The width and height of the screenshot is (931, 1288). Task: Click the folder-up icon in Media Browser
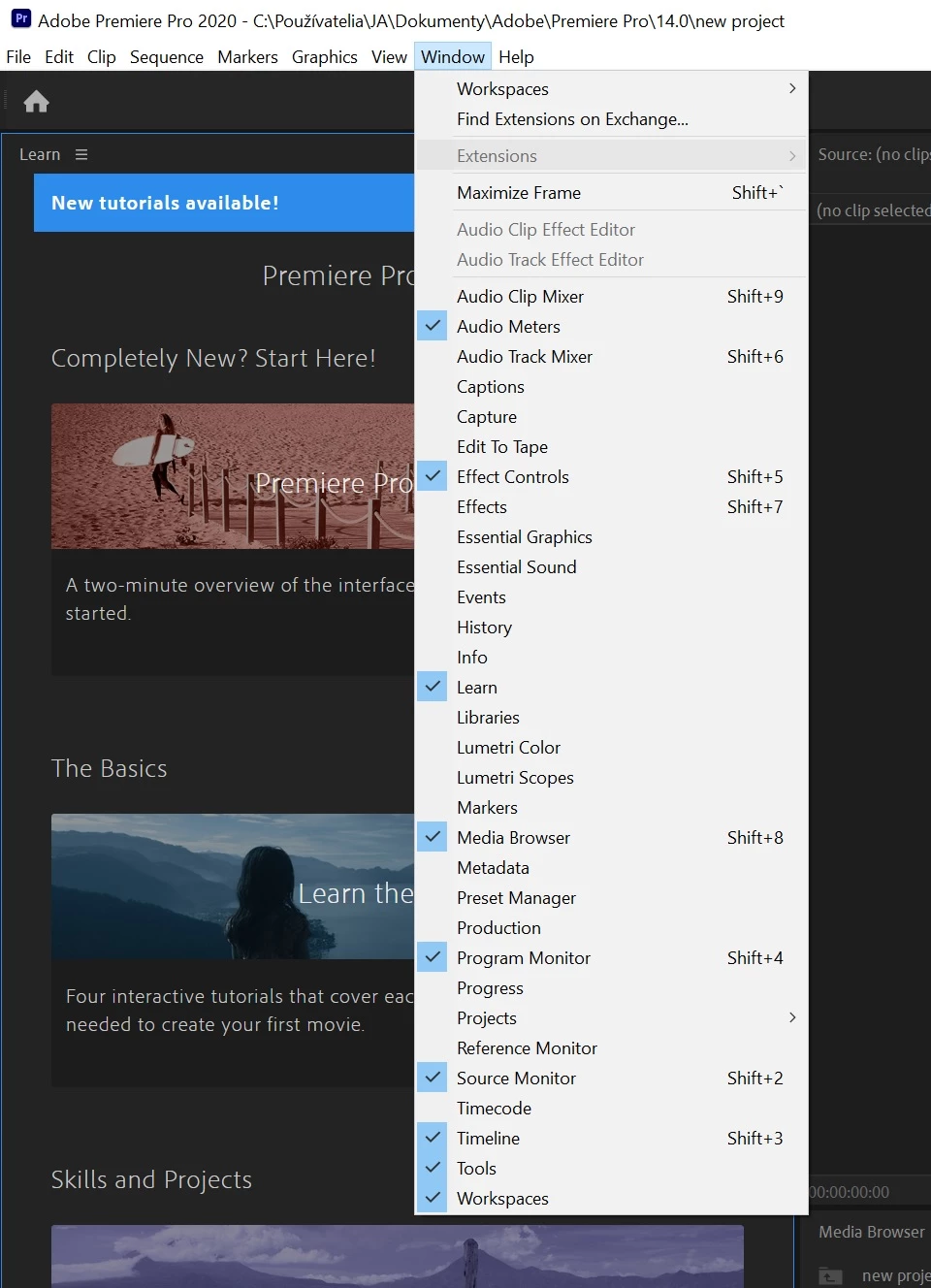(830, 1276)
